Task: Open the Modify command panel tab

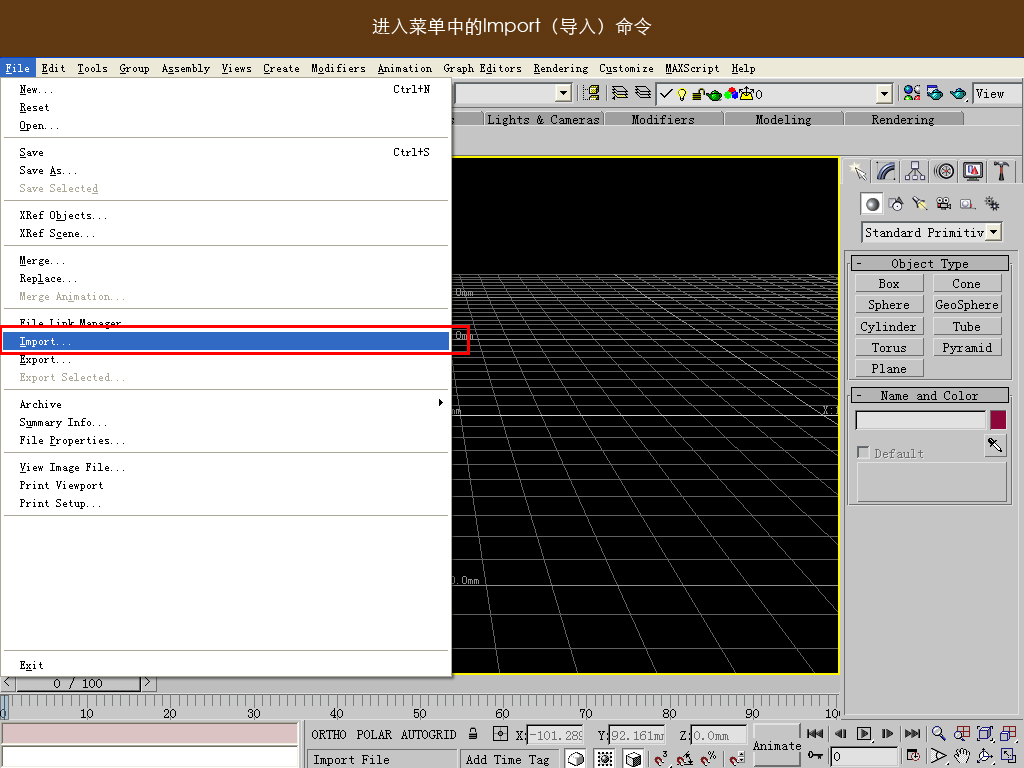Action: point(886,171)
